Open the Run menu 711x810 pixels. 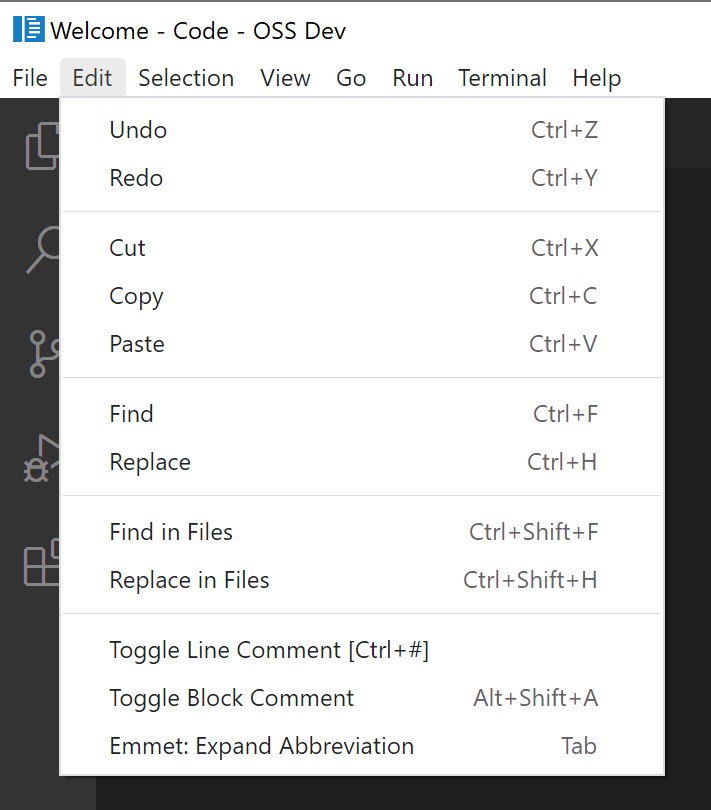[x=412, y=77]
